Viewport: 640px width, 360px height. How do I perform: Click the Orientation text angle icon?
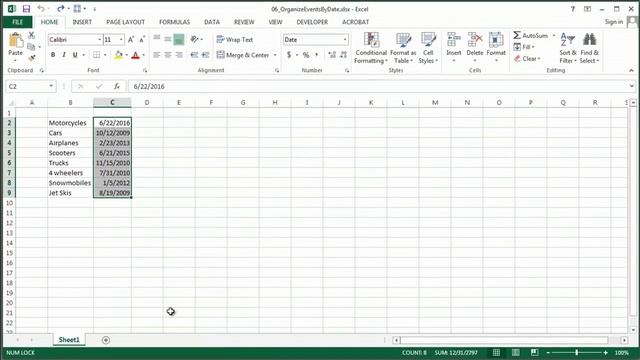click(x=195, y=39)
